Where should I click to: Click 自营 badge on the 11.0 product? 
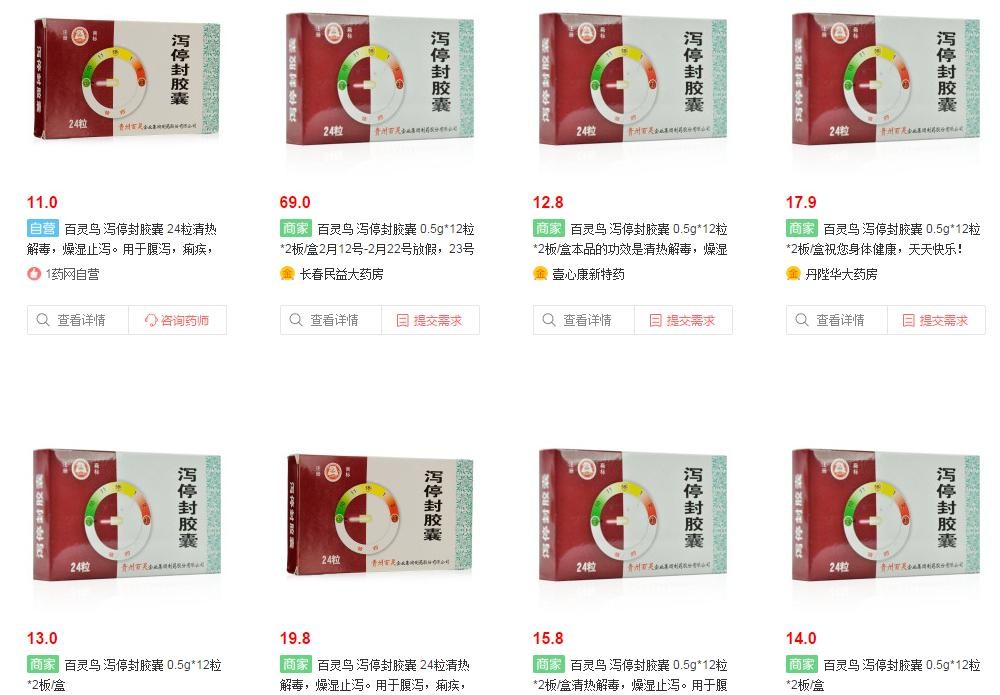43,228
